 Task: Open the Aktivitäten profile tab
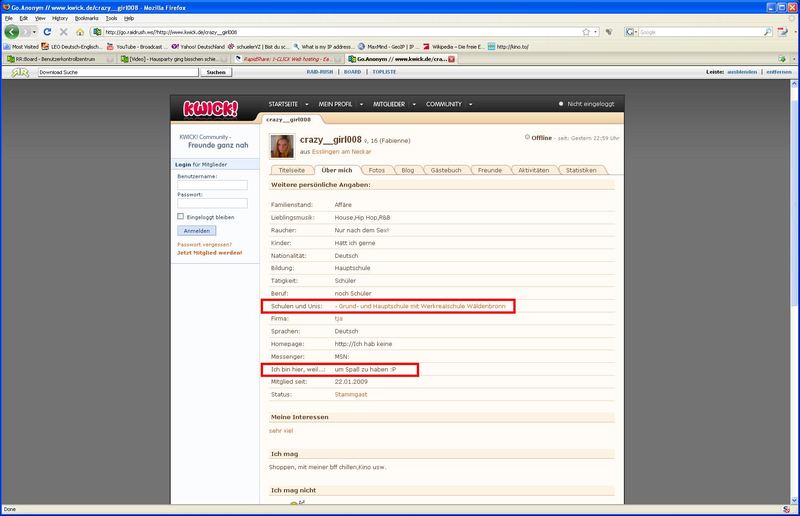point(534,170)
